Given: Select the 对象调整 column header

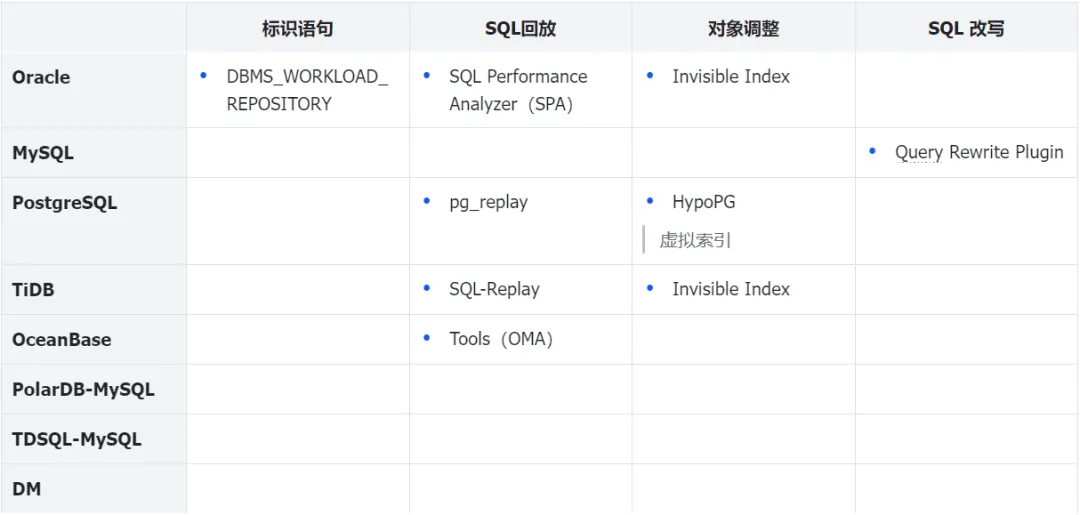Looking at the screenshot, I should coord(743,29).
